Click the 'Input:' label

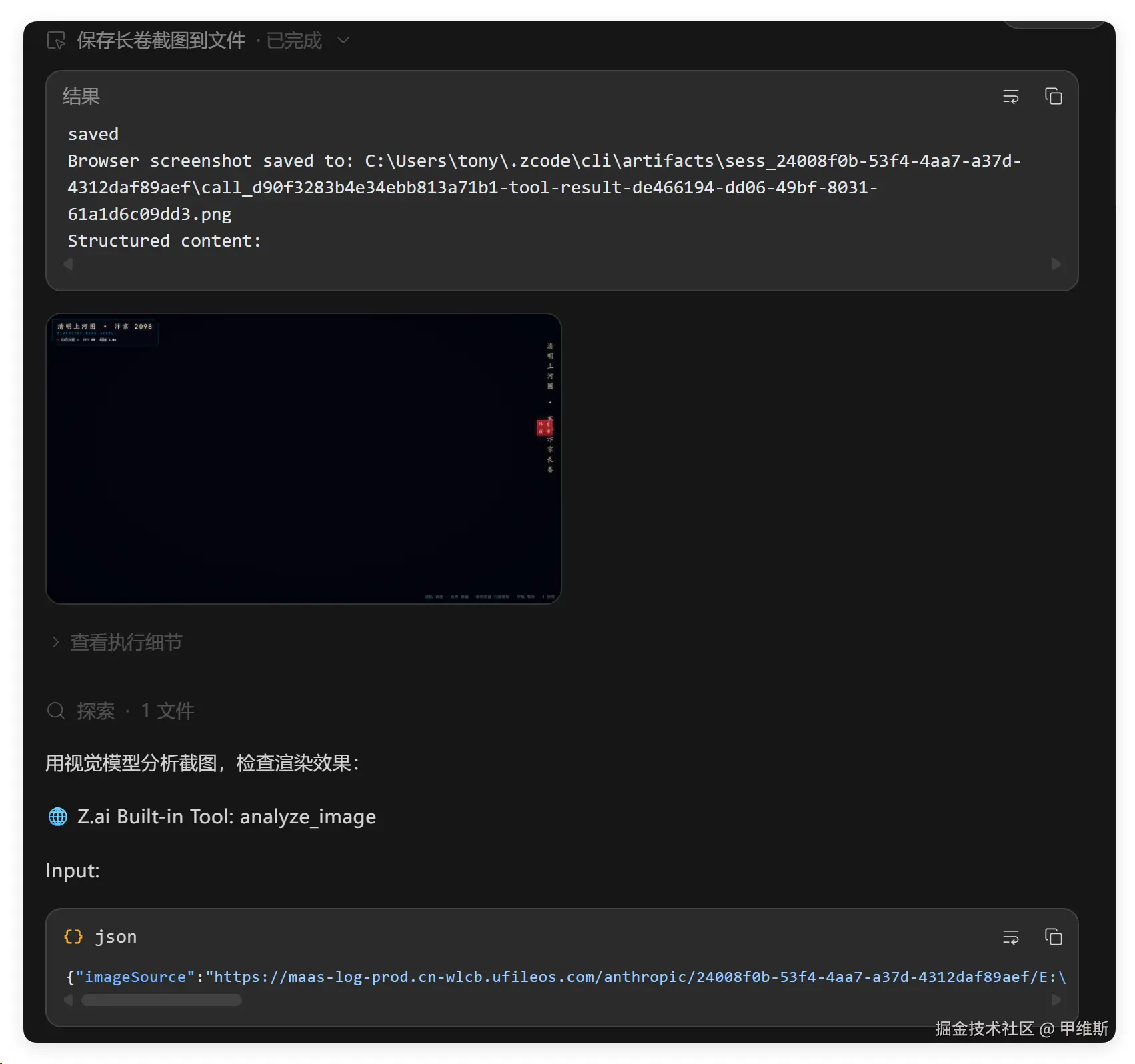click(73, 871)
